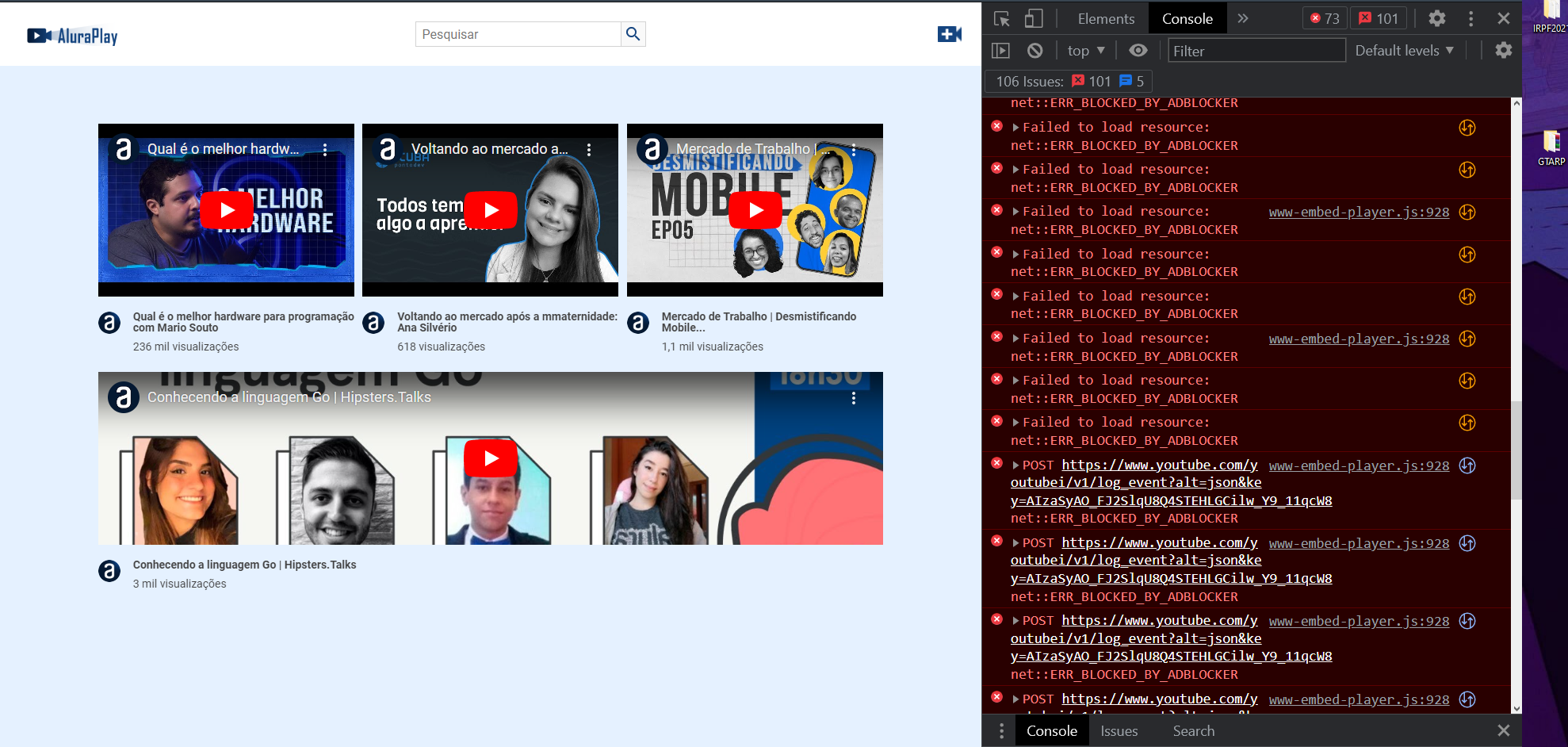The image size is (1568, 747).
Task: Open the 'Mercado de Trabalho' embed options menu
Action: (x=854, y=149)
